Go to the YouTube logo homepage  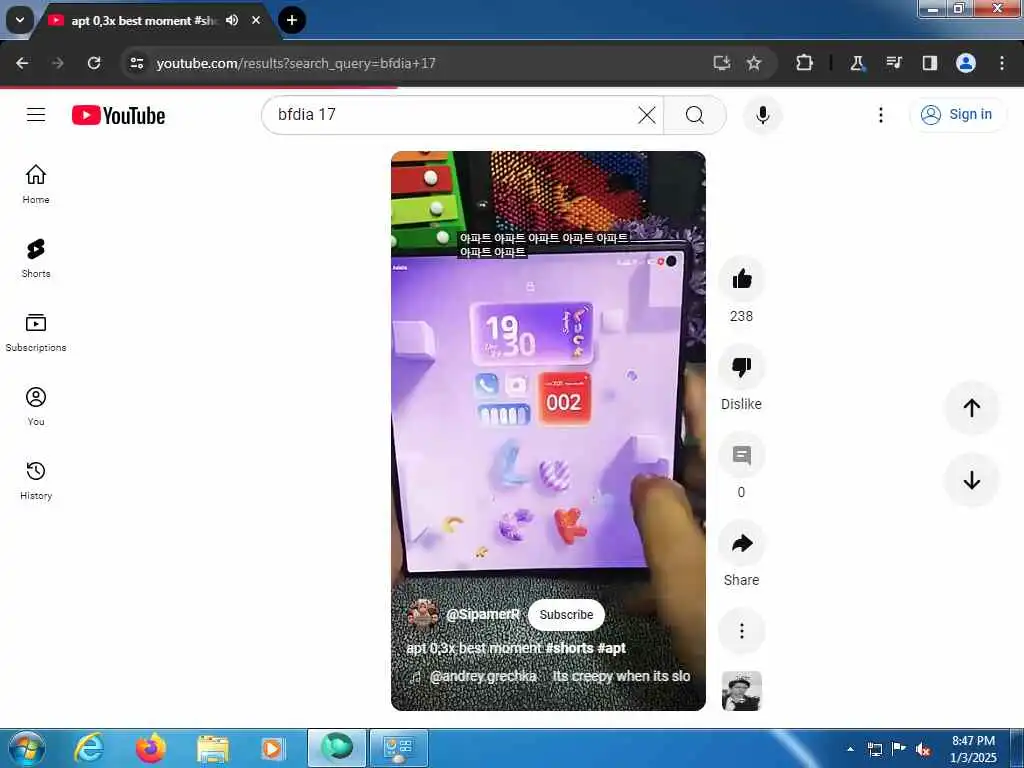[x=118, y=116]
